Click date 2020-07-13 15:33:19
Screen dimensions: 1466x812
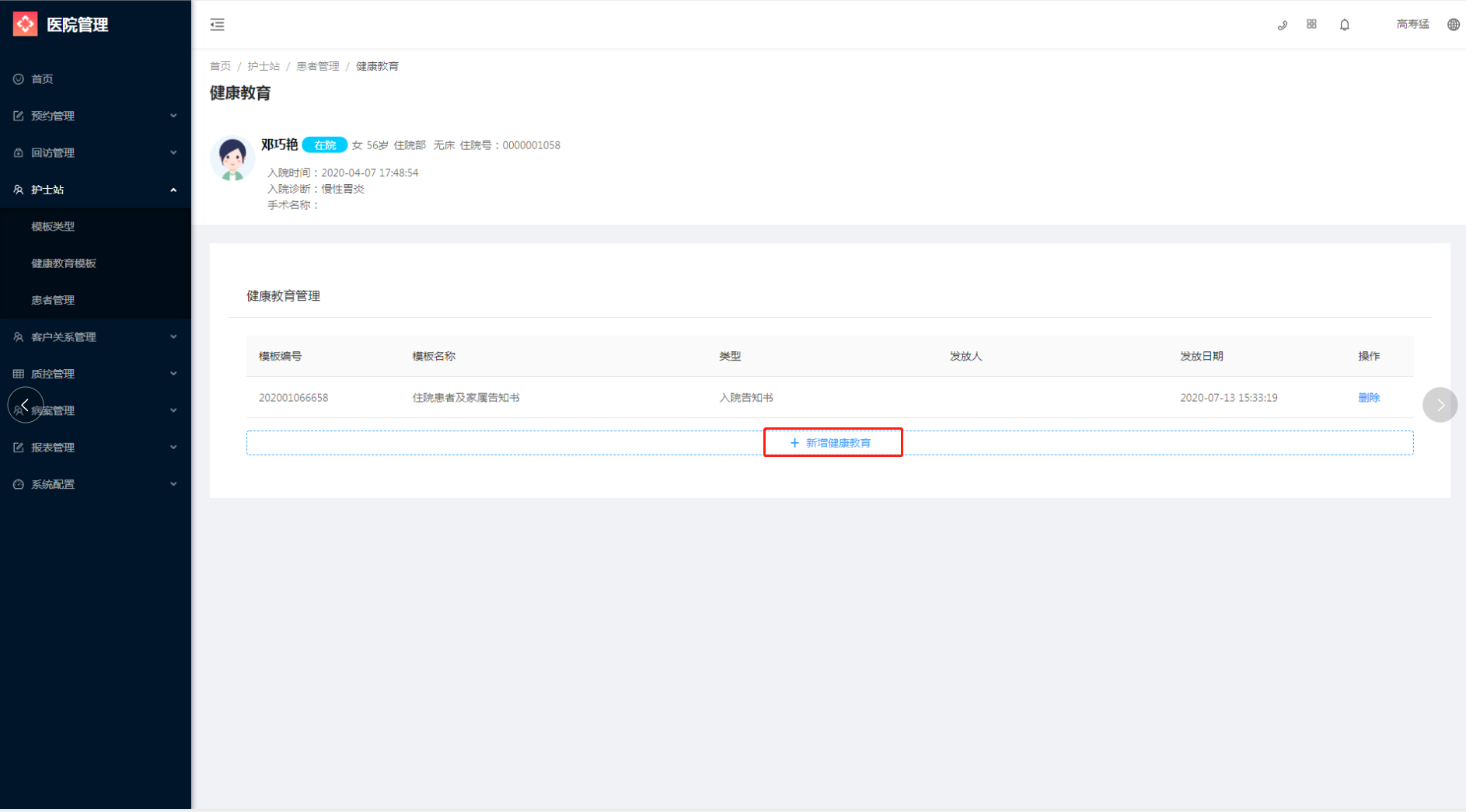tap(1229, 398)
